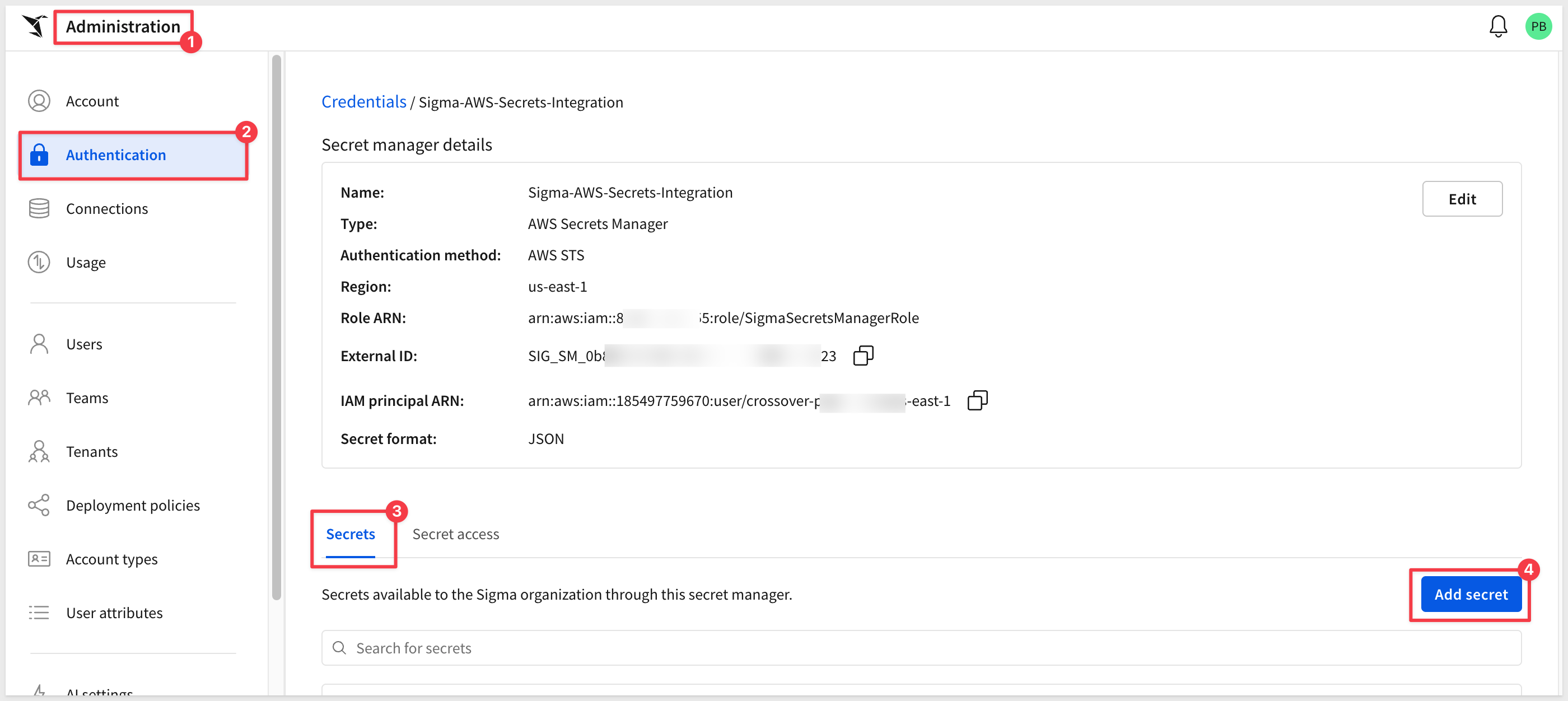Click the Add secret button
The image size is (1568, 701).
click(1471, 594)
